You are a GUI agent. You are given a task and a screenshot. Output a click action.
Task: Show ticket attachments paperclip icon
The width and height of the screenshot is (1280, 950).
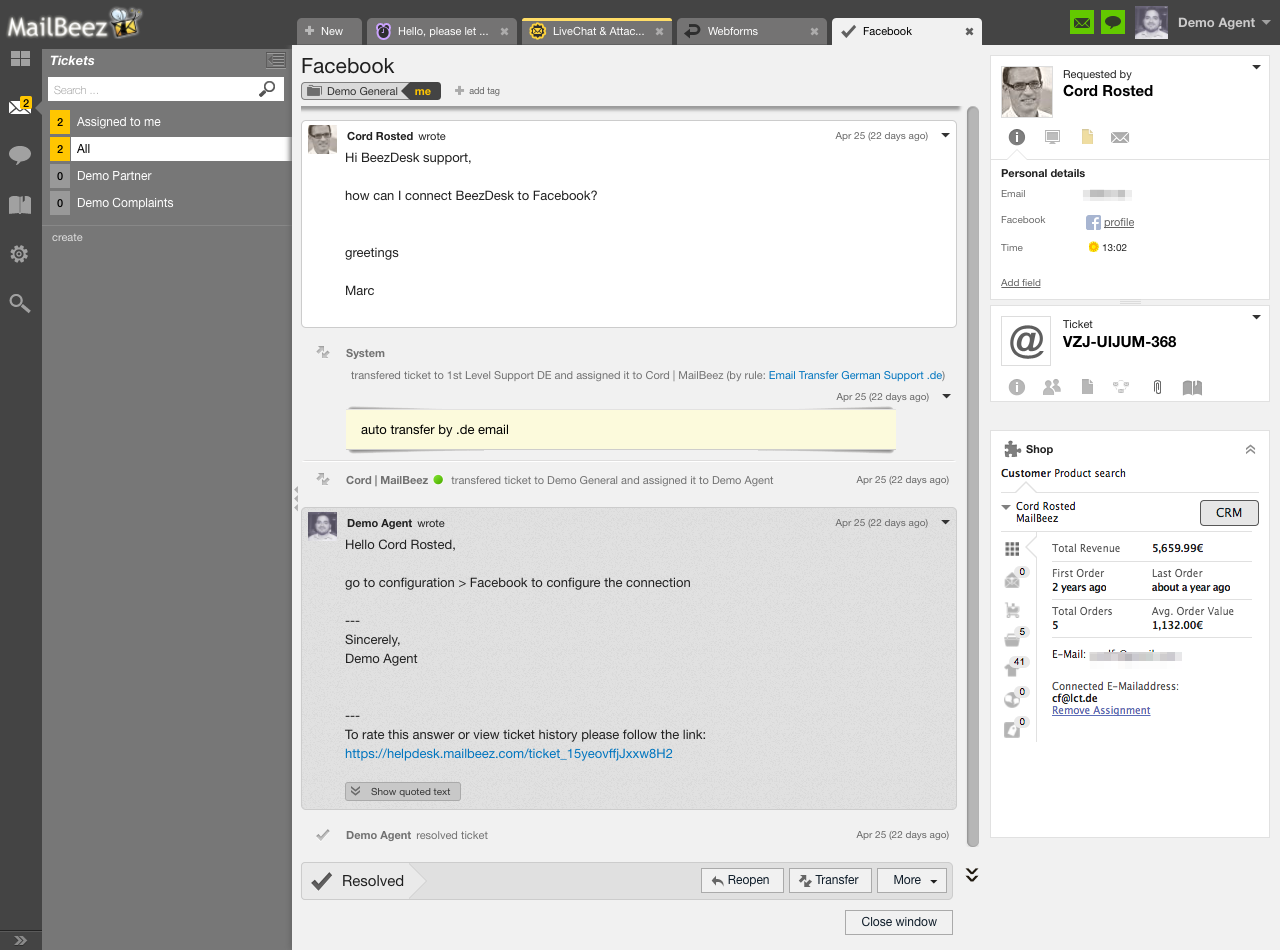[1157, 387]
